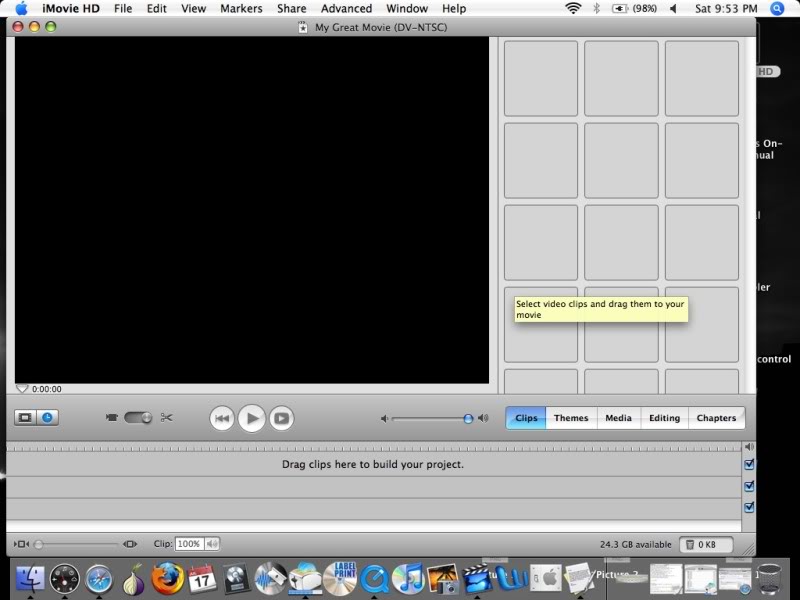This screenshot has height=600, width=800.
Task: Open iPhoto from the Dock
Action: (443, 579)
